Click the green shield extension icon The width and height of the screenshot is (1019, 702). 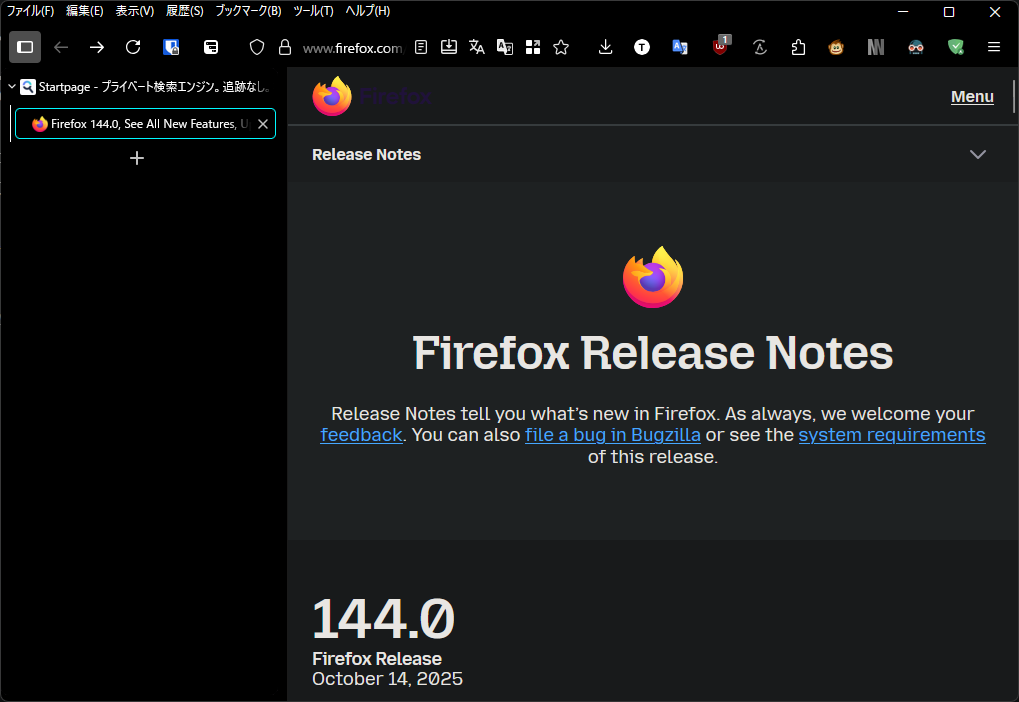pos(956,47)
